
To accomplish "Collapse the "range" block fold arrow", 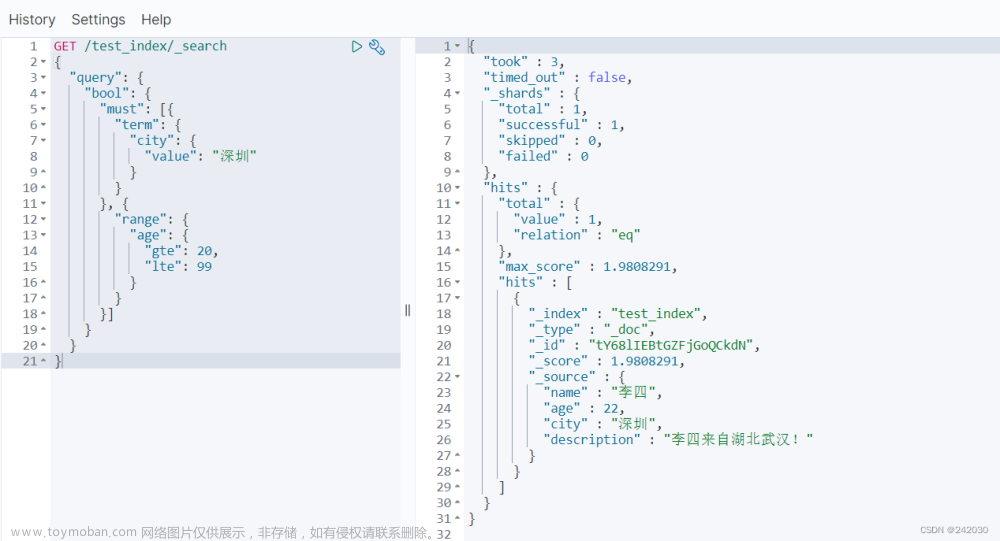I will (x=43, y=219).
